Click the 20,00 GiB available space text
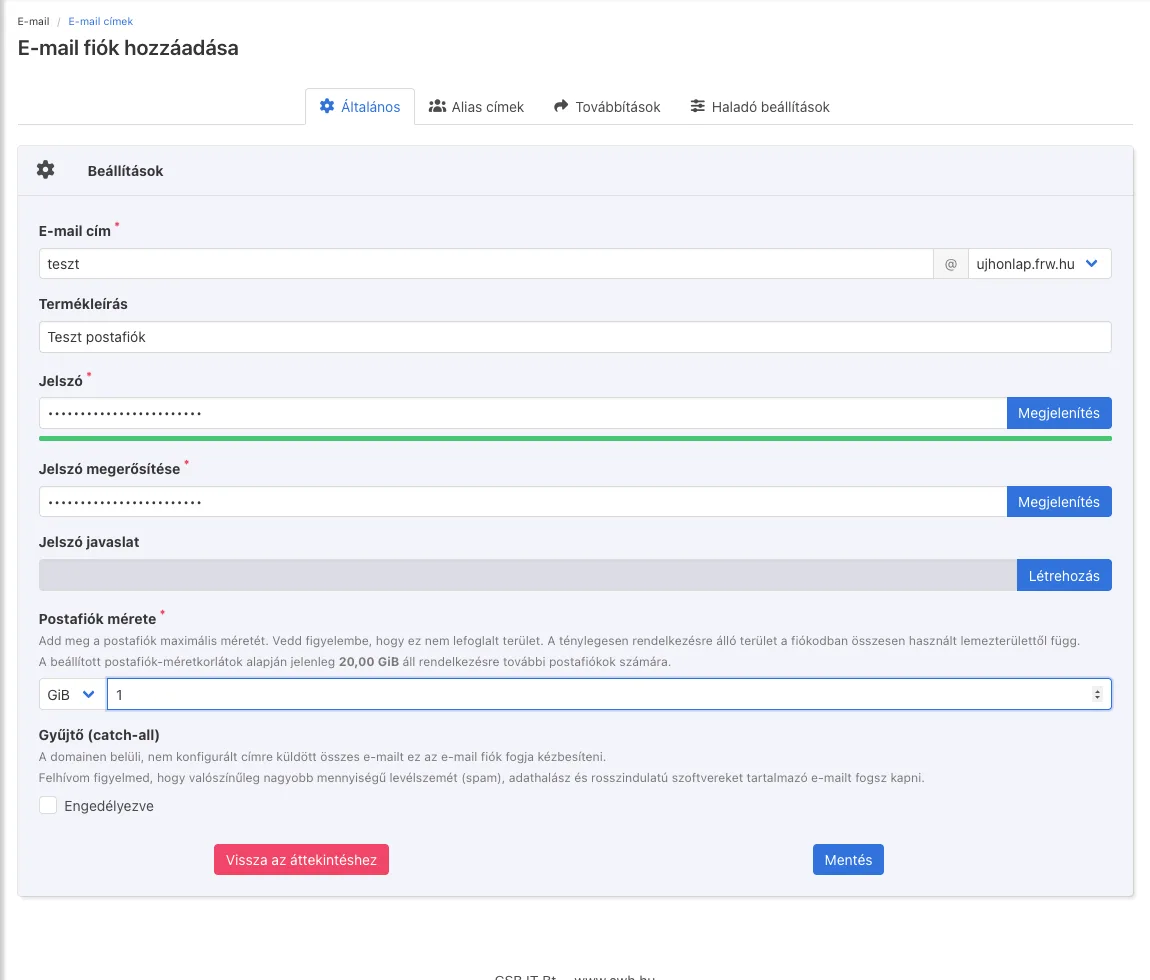 369,662
